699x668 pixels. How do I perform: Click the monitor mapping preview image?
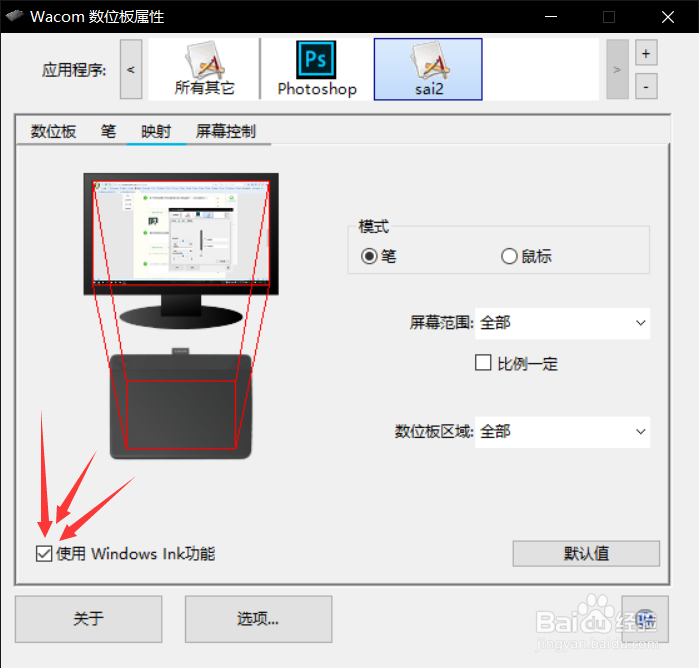(x=181, y=251)
